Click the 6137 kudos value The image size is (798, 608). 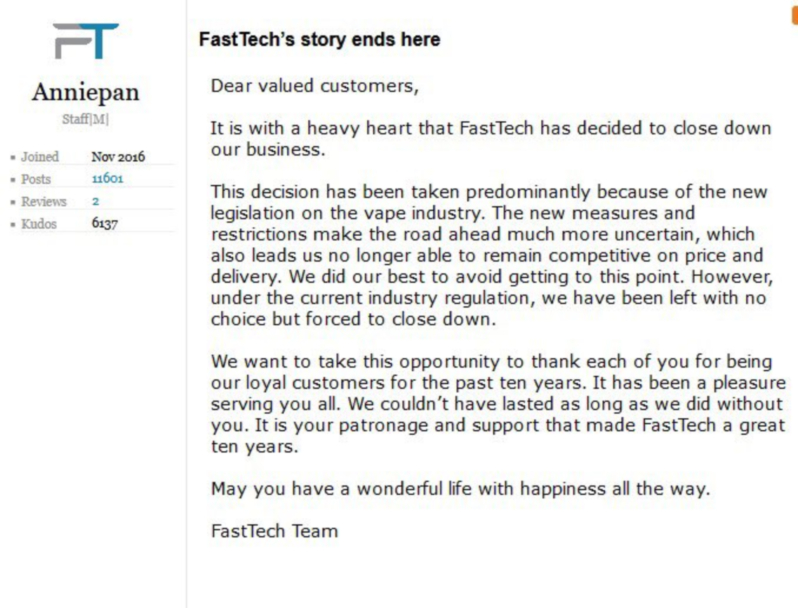coord(105,223)
